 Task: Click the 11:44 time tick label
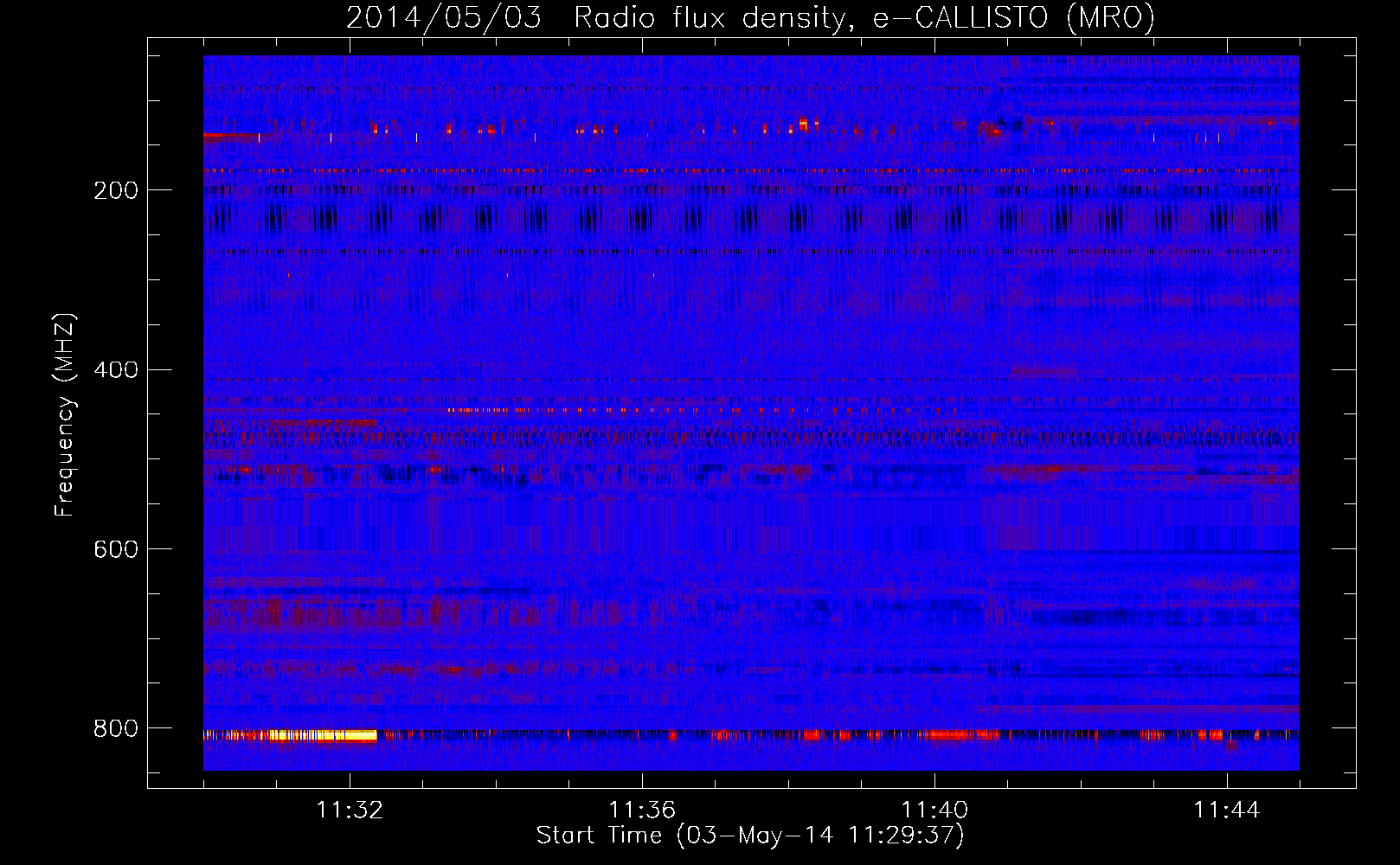coord(1227,811)
